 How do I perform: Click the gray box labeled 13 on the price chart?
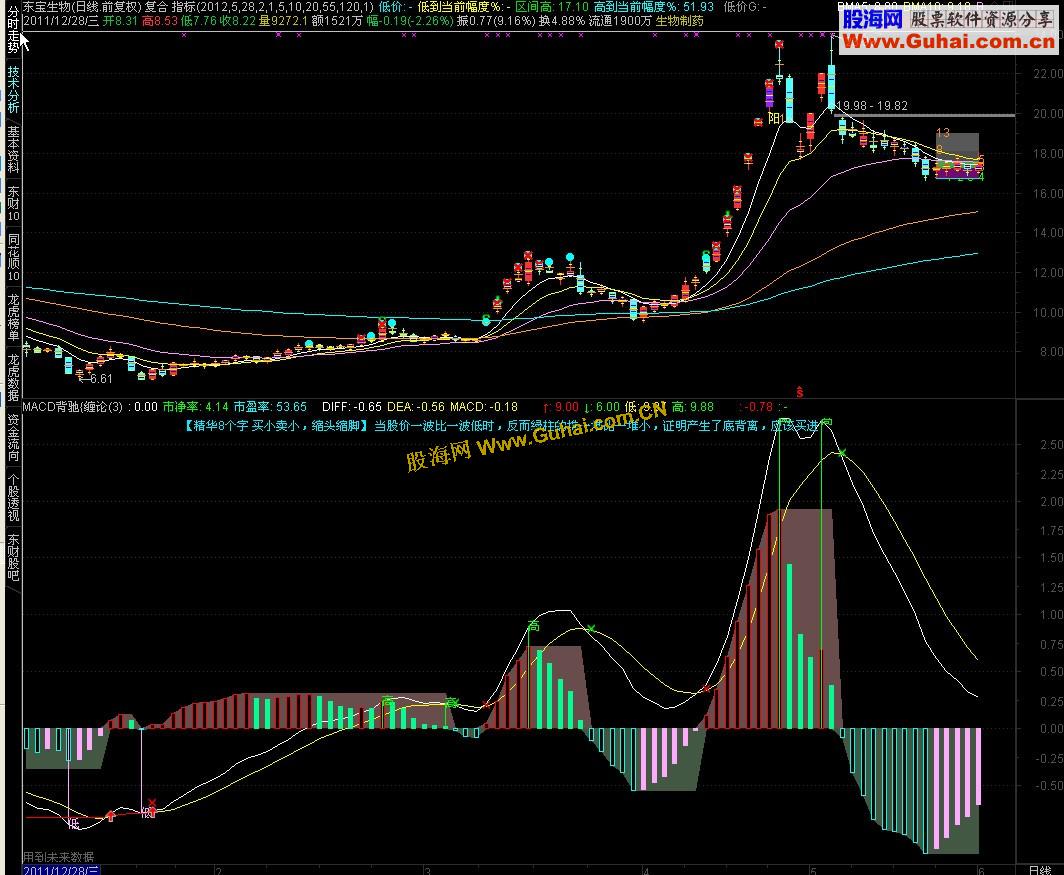point(957,146)
